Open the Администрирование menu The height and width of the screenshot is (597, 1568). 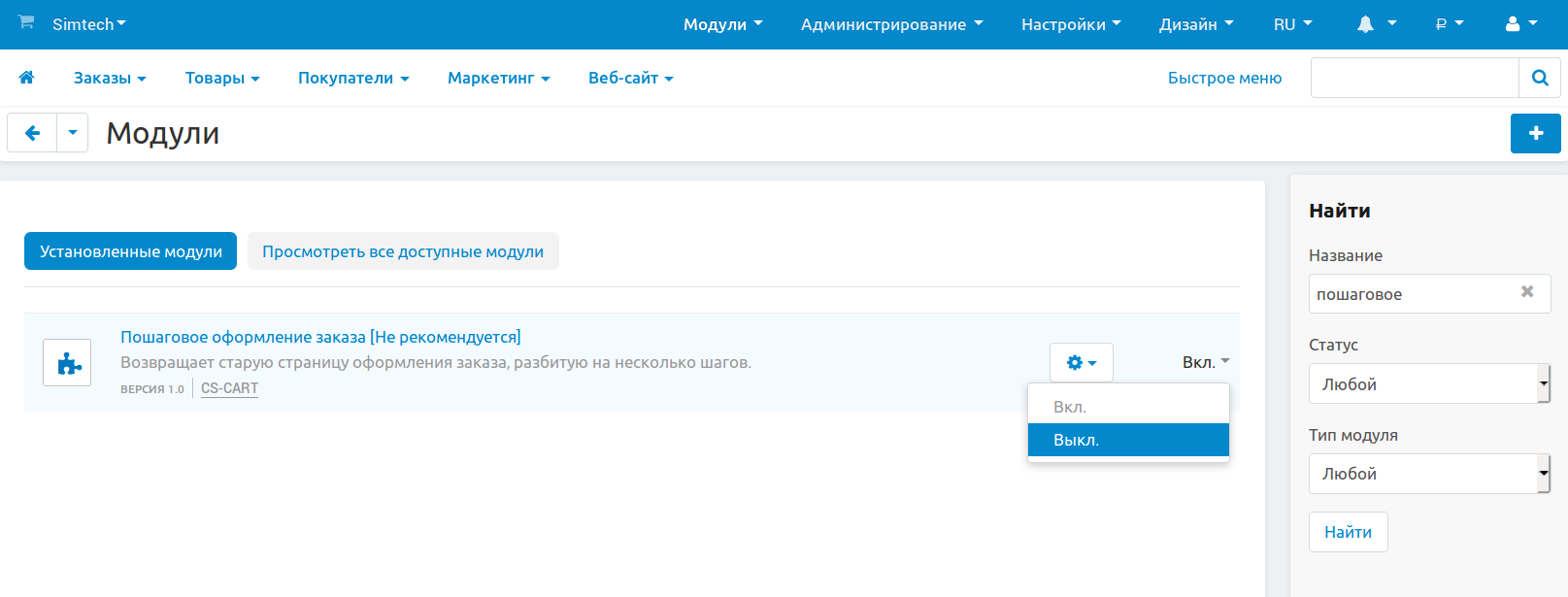tap(891, 24)
